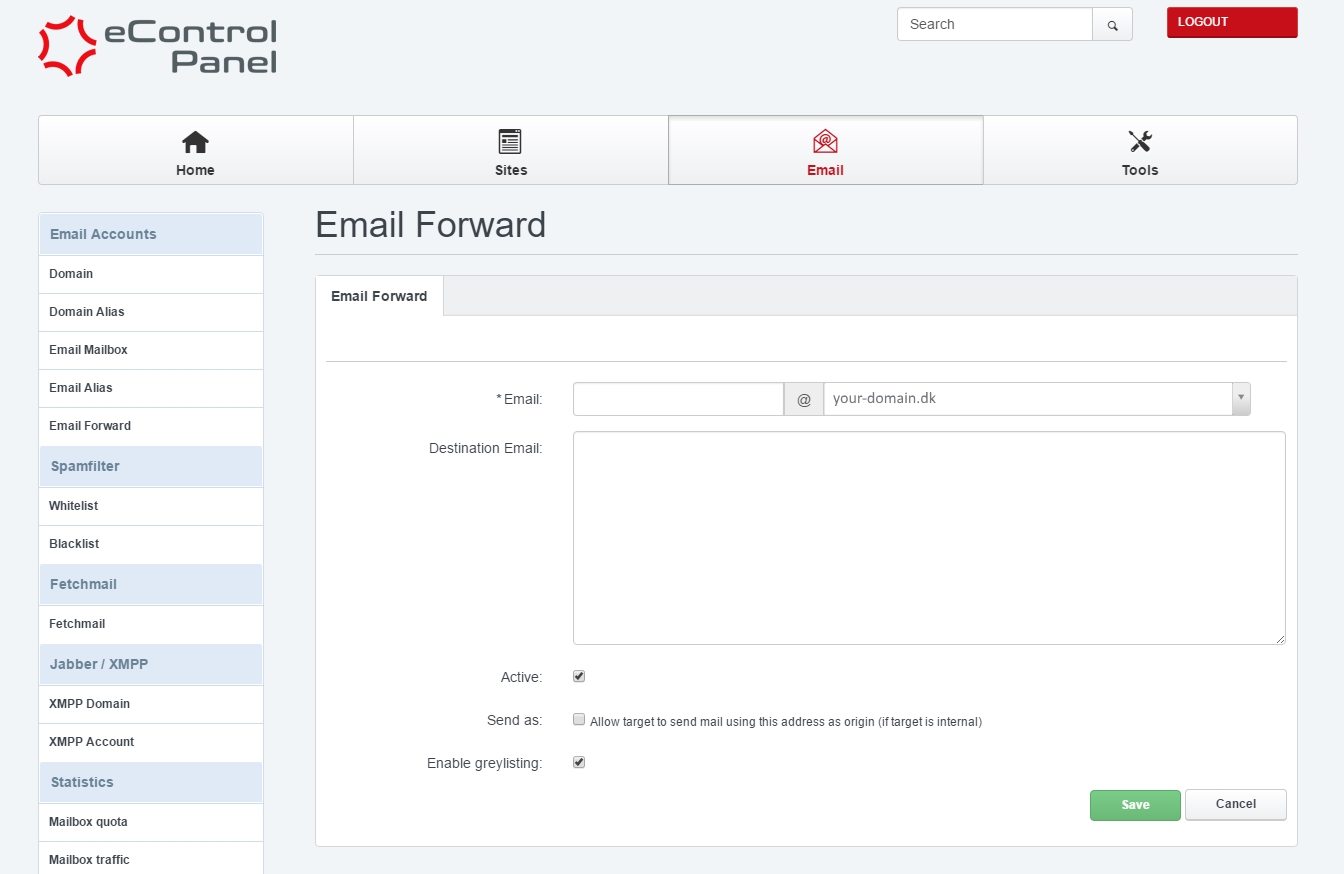The height and width of the screenshot is (874, 1344).
Task: Log out using the LOGOUT button
Action: click(1231, 21)
